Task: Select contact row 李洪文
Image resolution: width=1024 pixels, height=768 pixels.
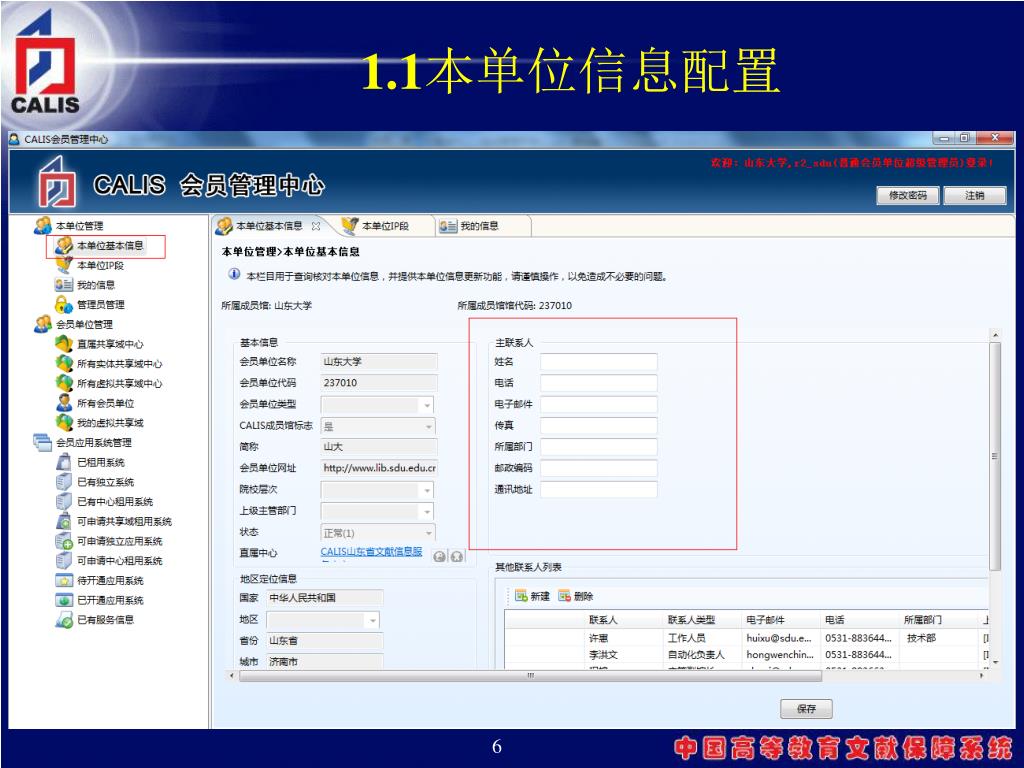Action: [x=744, y=654]
